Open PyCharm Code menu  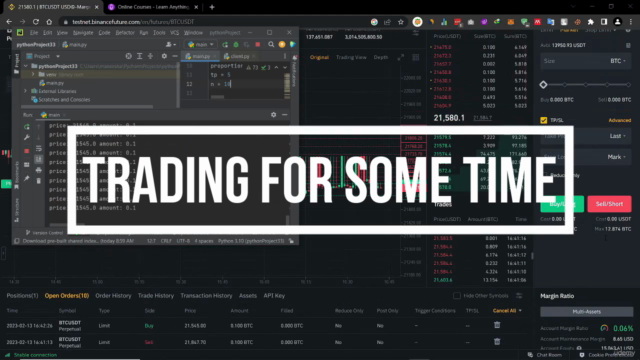[104, 33]
